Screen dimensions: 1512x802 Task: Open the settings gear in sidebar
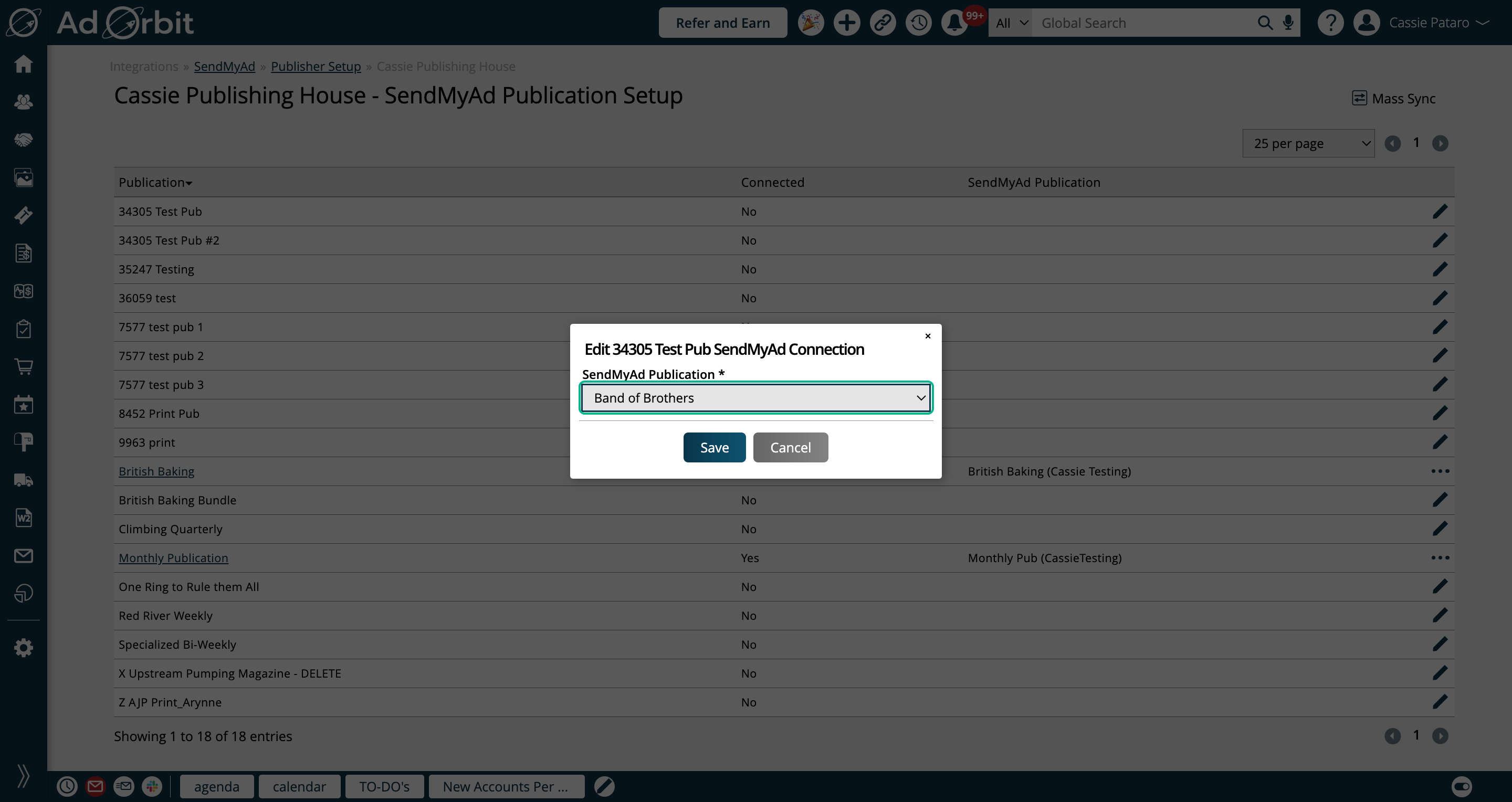pos(24,648)
